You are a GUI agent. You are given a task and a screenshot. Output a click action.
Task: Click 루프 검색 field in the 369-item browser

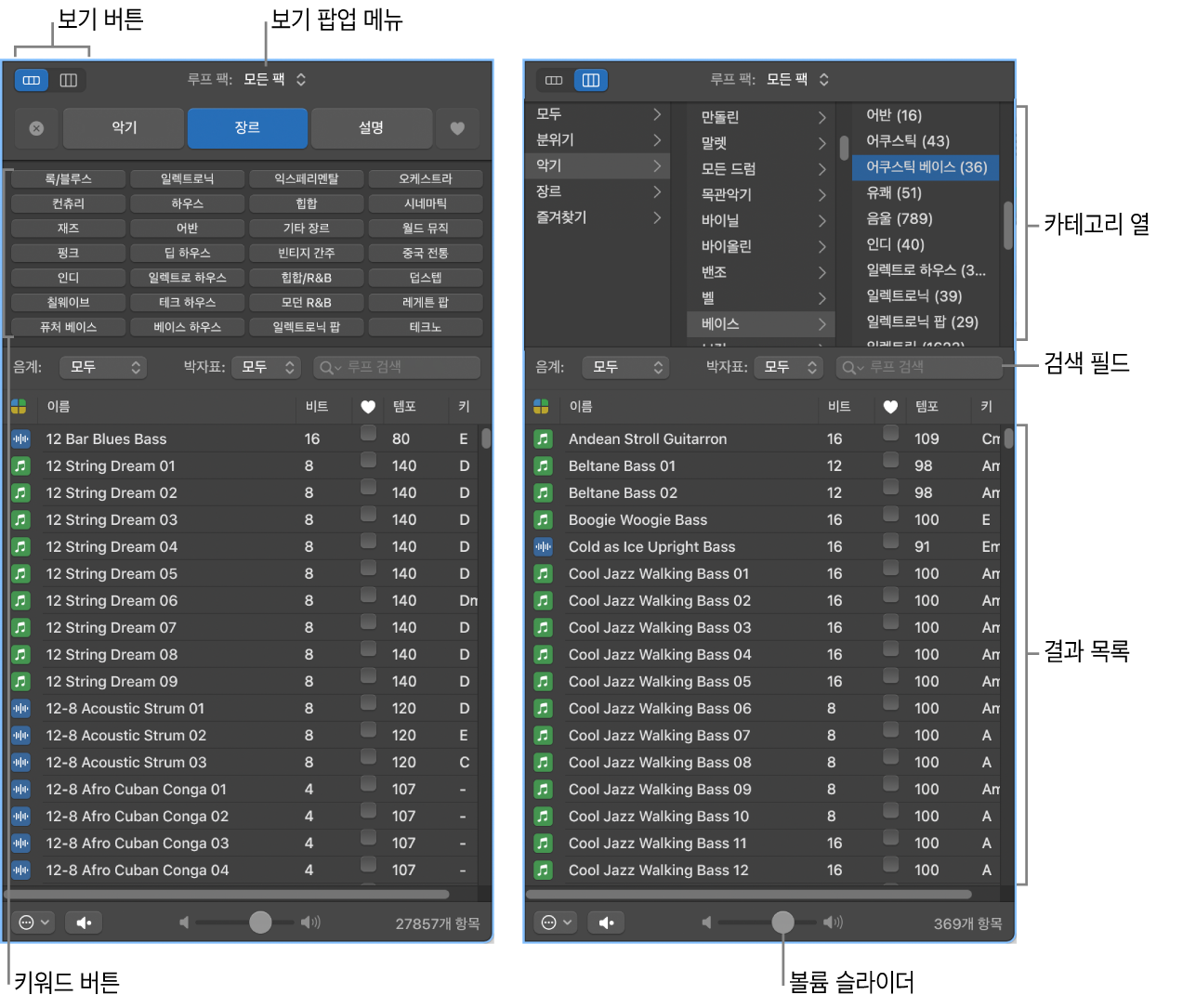pos(919,367)
